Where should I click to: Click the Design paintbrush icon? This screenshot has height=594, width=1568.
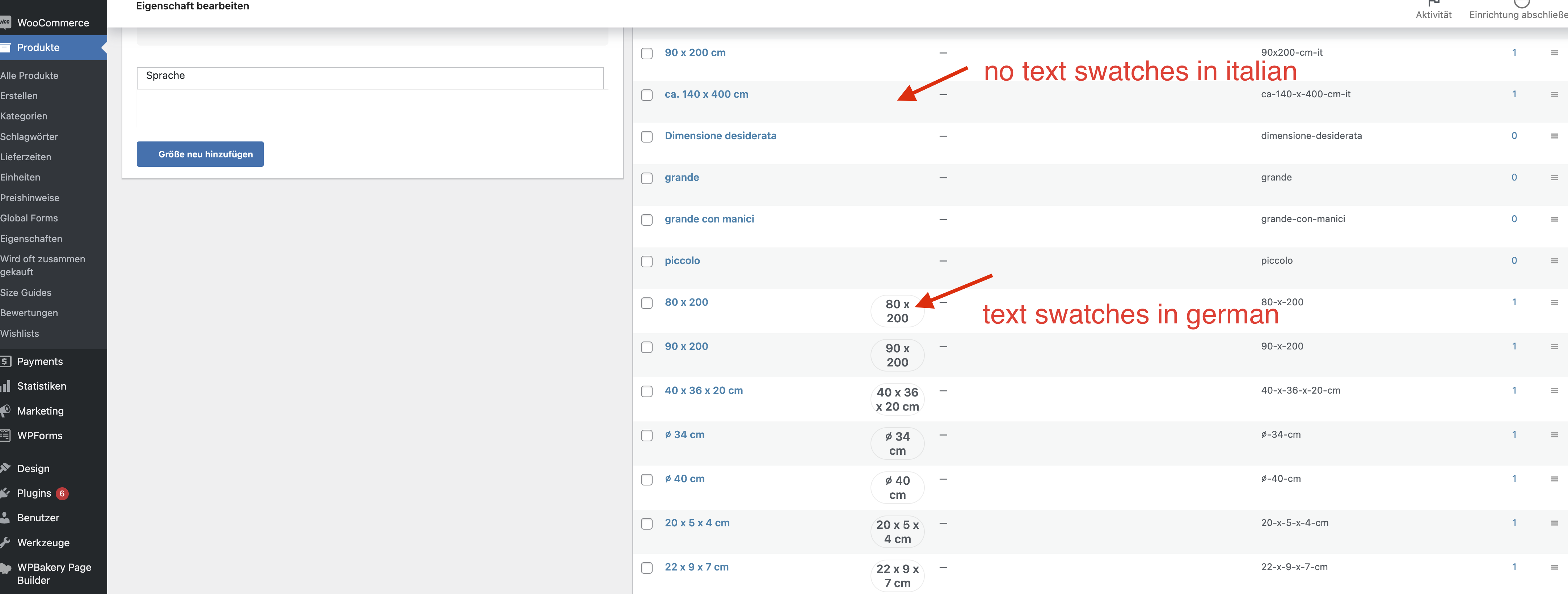pyautogui.click(x=5, y=468)
